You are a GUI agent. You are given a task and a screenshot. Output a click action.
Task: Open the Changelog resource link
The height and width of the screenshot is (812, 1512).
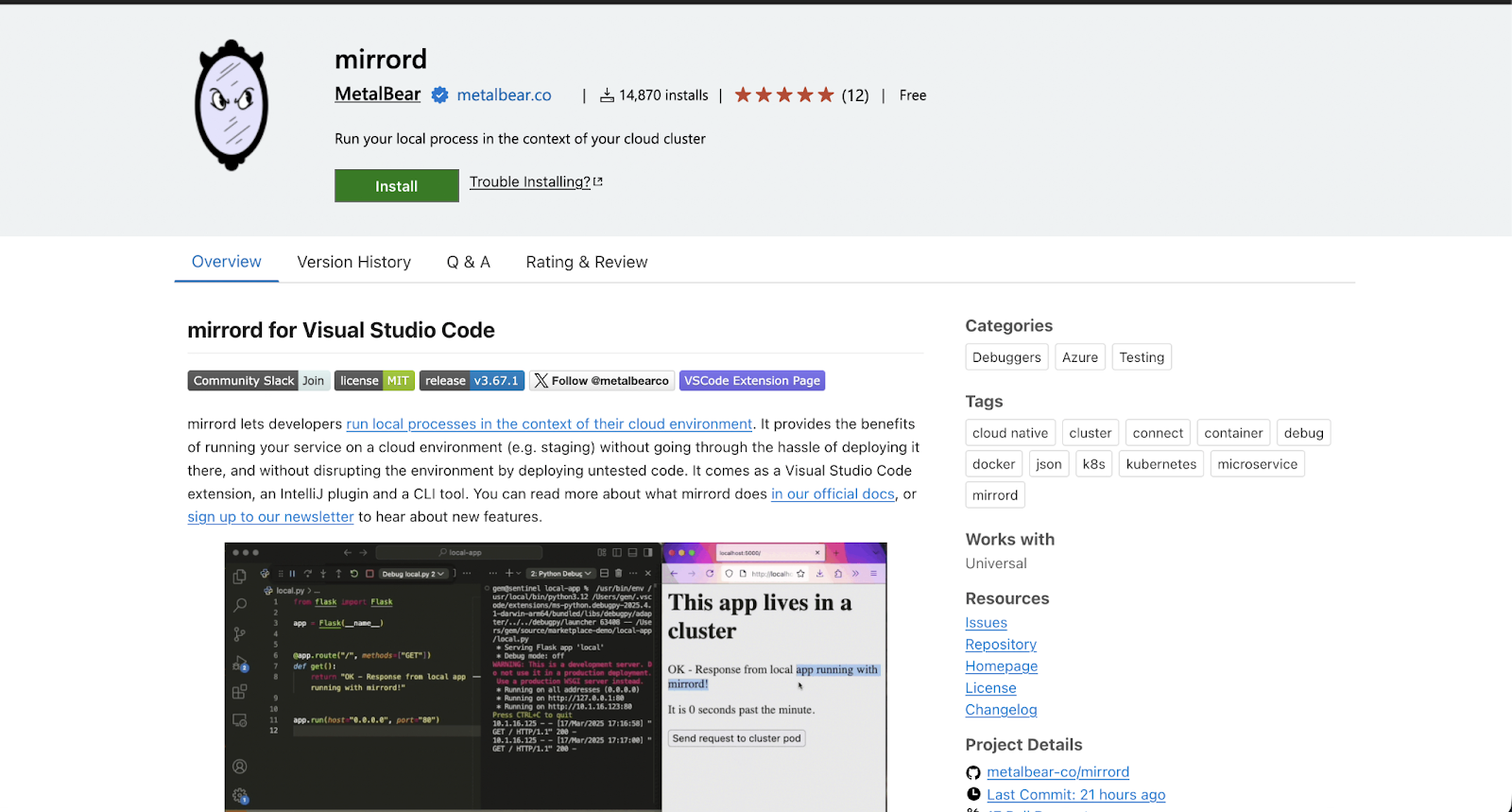[x=1002, y=710]
